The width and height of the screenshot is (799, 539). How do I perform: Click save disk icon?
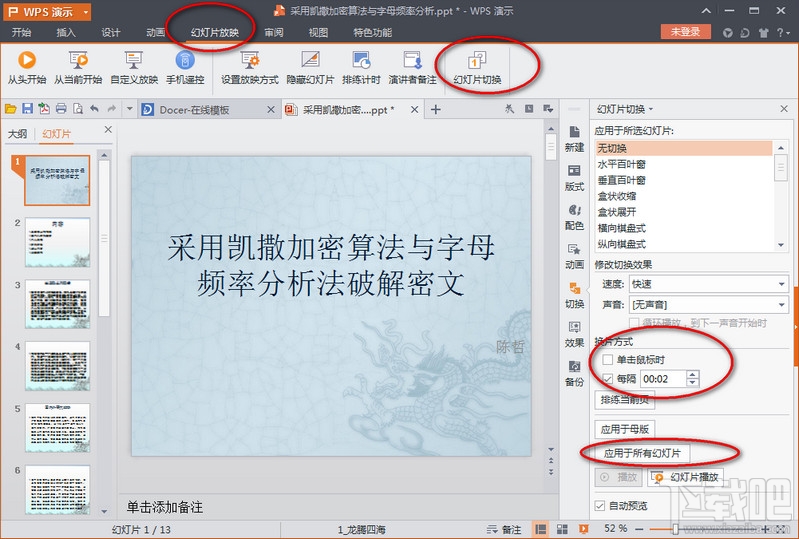pyautogui.click(x=28, y=109)
